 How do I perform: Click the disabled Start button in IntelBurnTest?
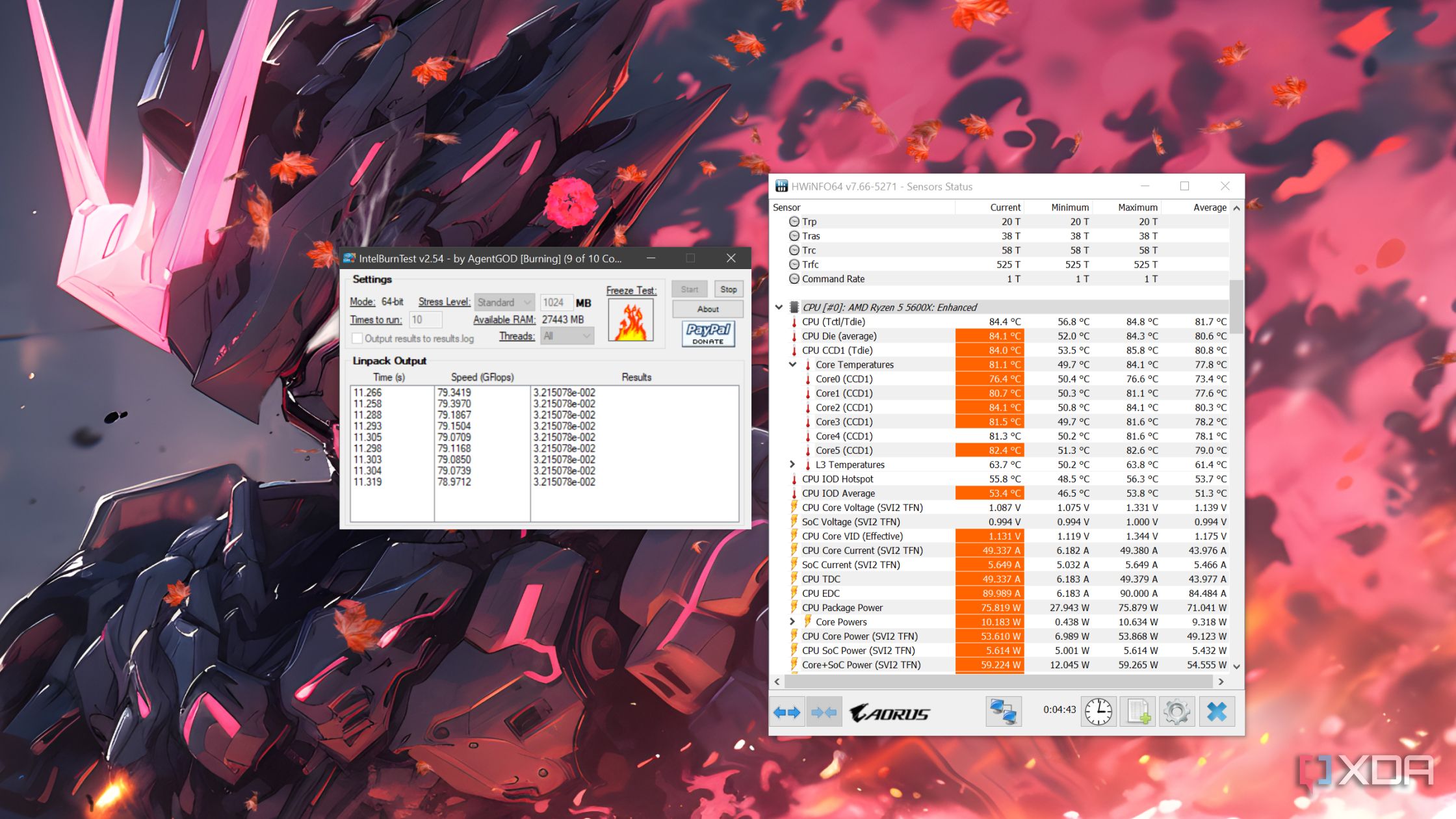(690, 289)
